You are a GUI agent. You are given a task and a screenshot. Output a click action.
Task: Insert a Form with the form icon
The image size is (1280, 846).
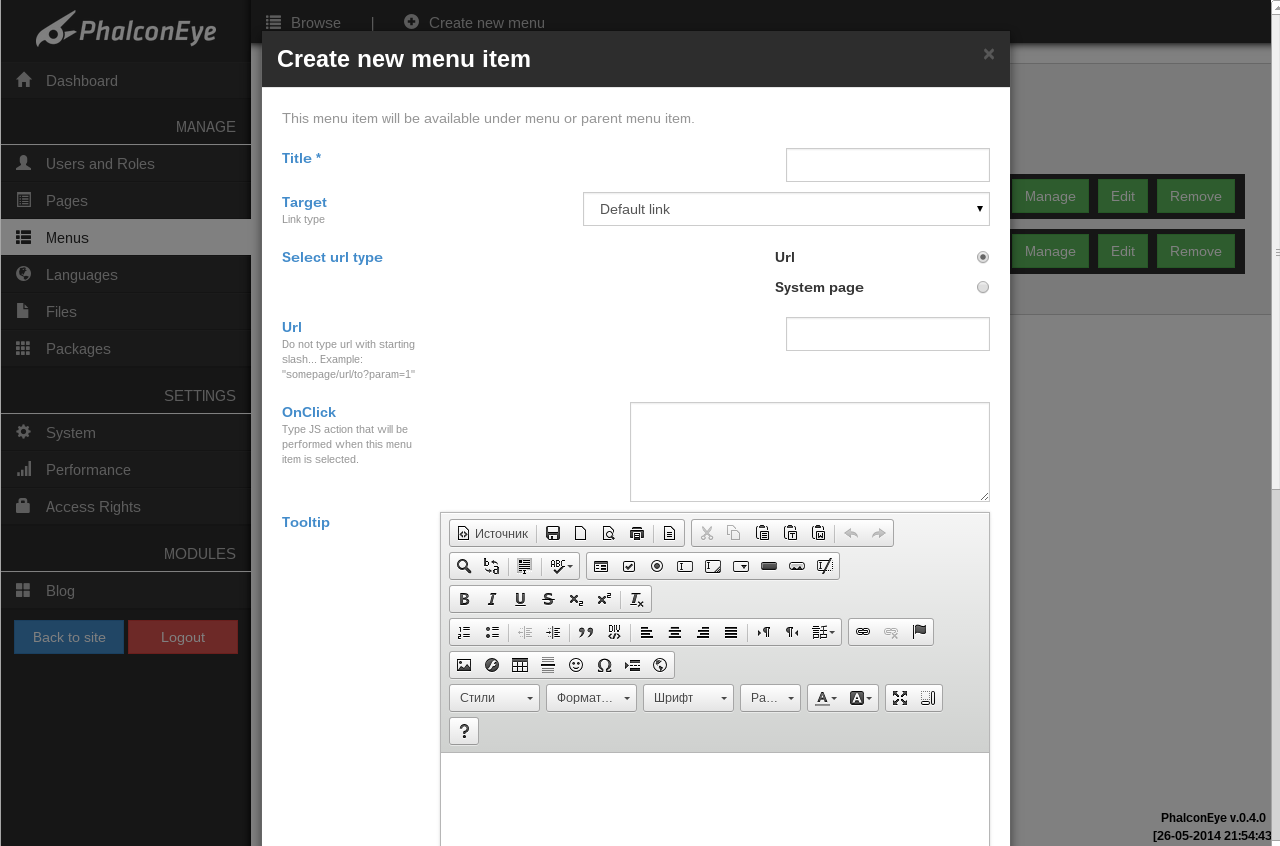click(601, 566)
